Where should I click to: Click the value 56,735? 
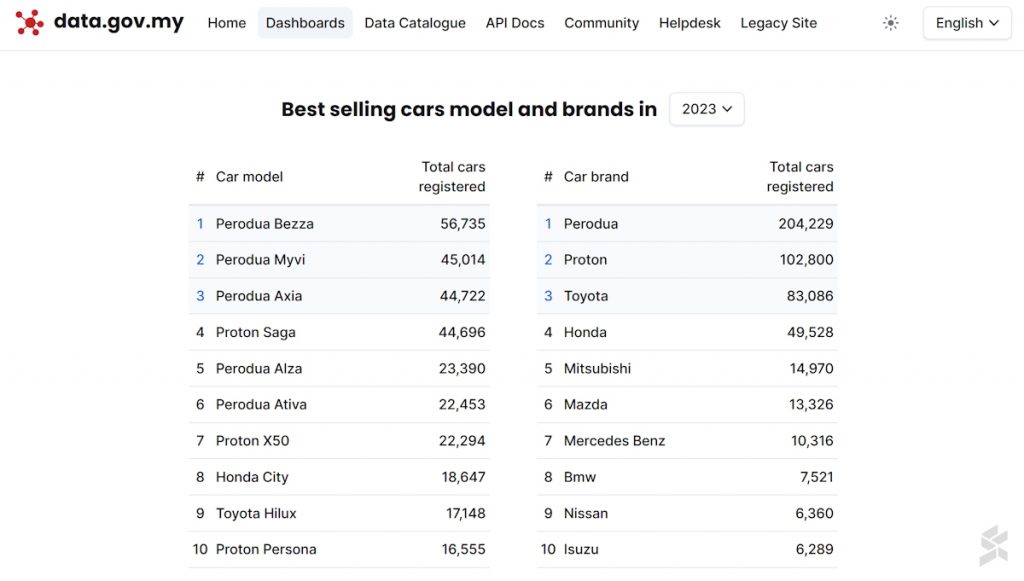point(462,224)
